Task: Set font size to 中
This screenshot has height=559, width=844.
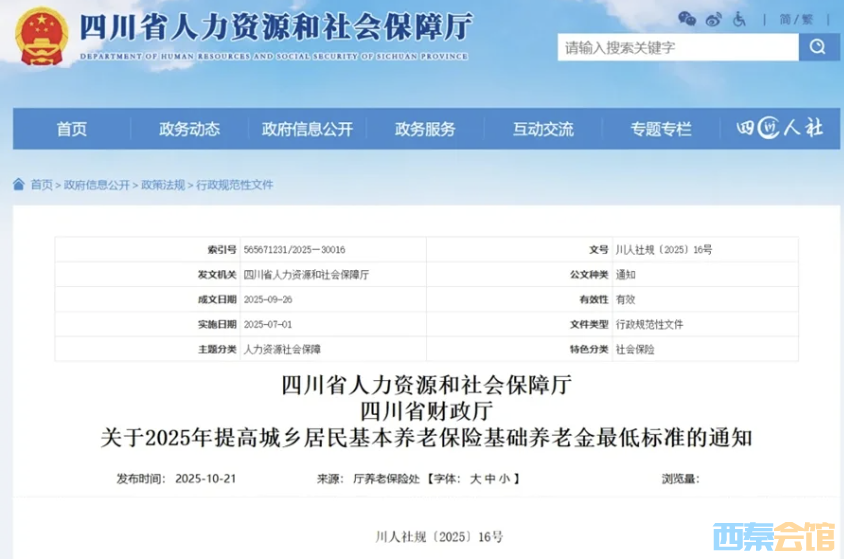Action: [492, 479]
